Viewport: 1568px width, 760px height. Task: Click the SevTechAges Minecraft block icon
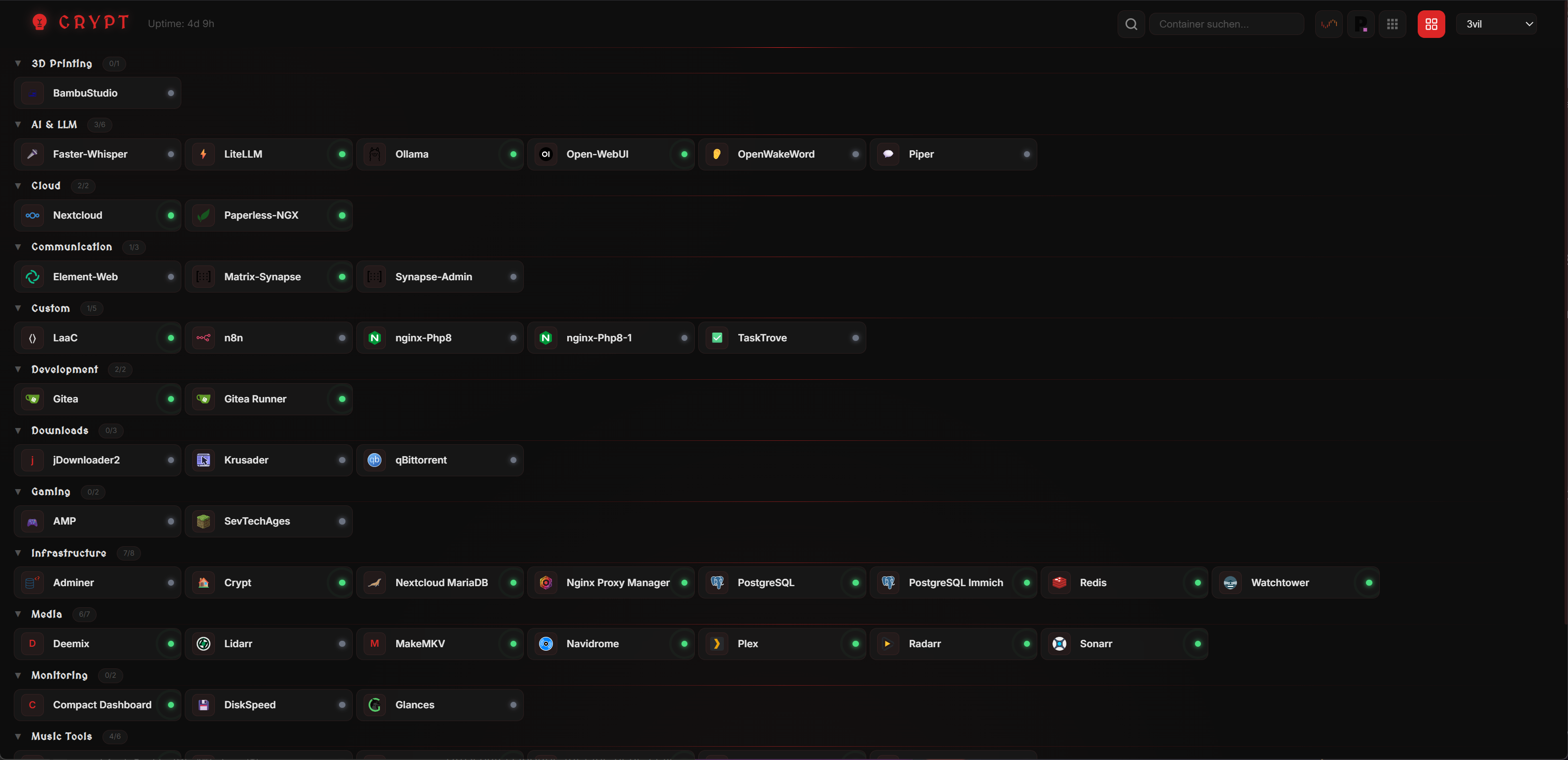[x=204, y=522]
